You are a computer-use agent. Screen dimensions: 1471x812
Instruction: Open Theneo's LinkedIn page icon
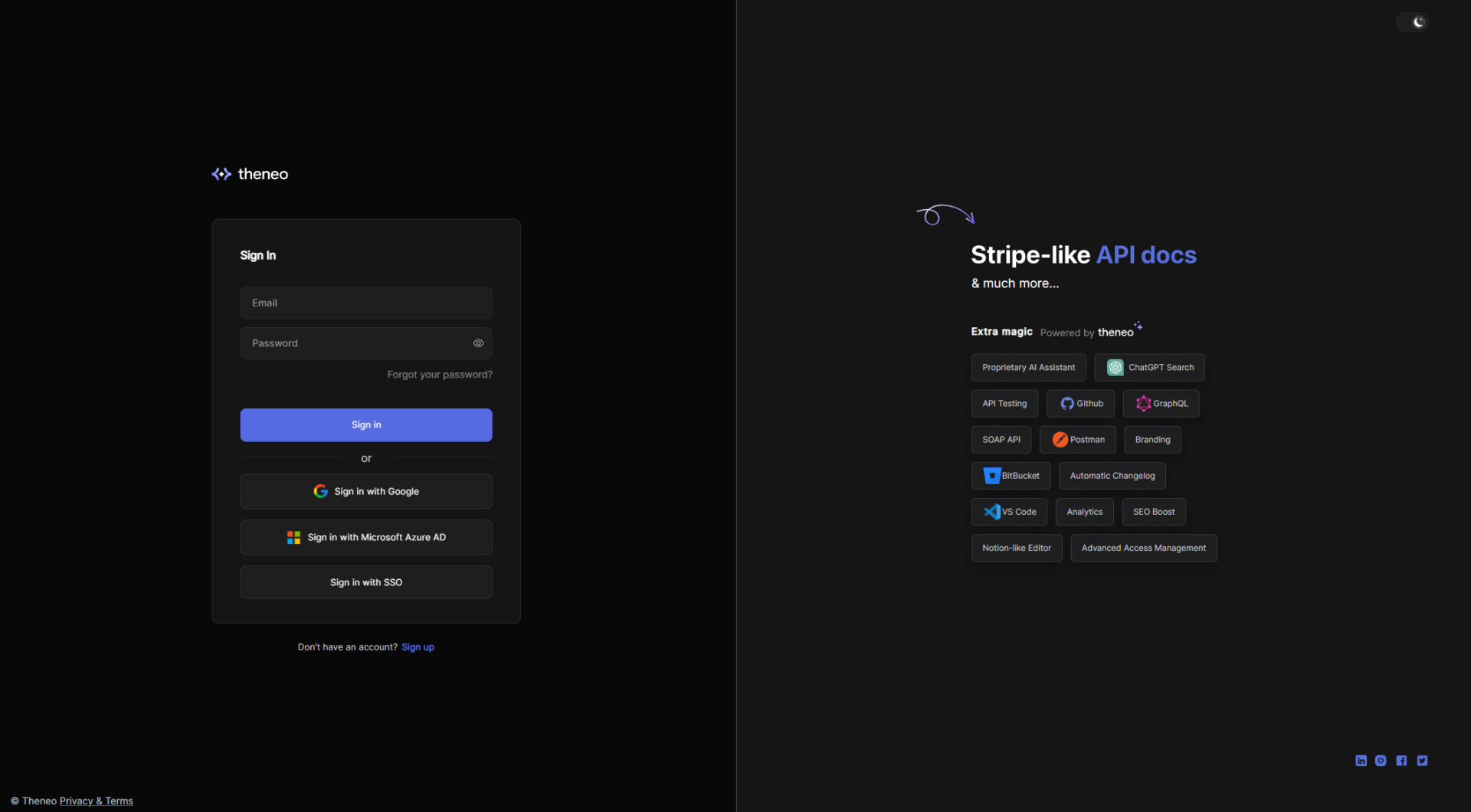tap(1361, 761)
